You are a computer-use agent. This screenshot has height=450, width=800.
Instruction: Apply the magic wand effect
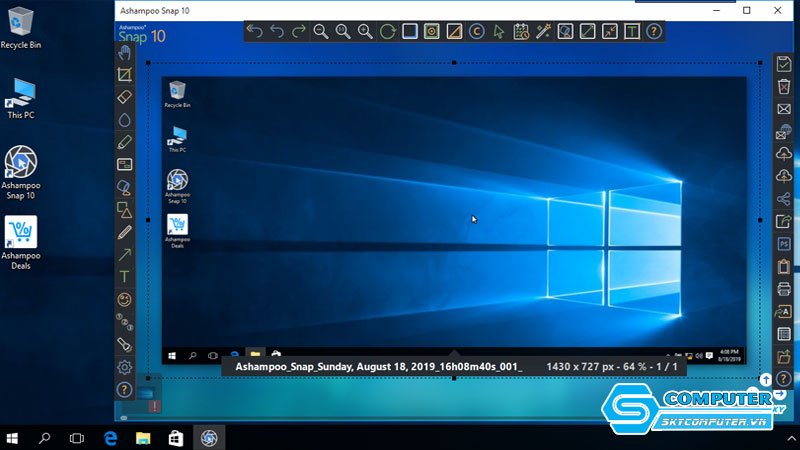click(x=543, y=31)
